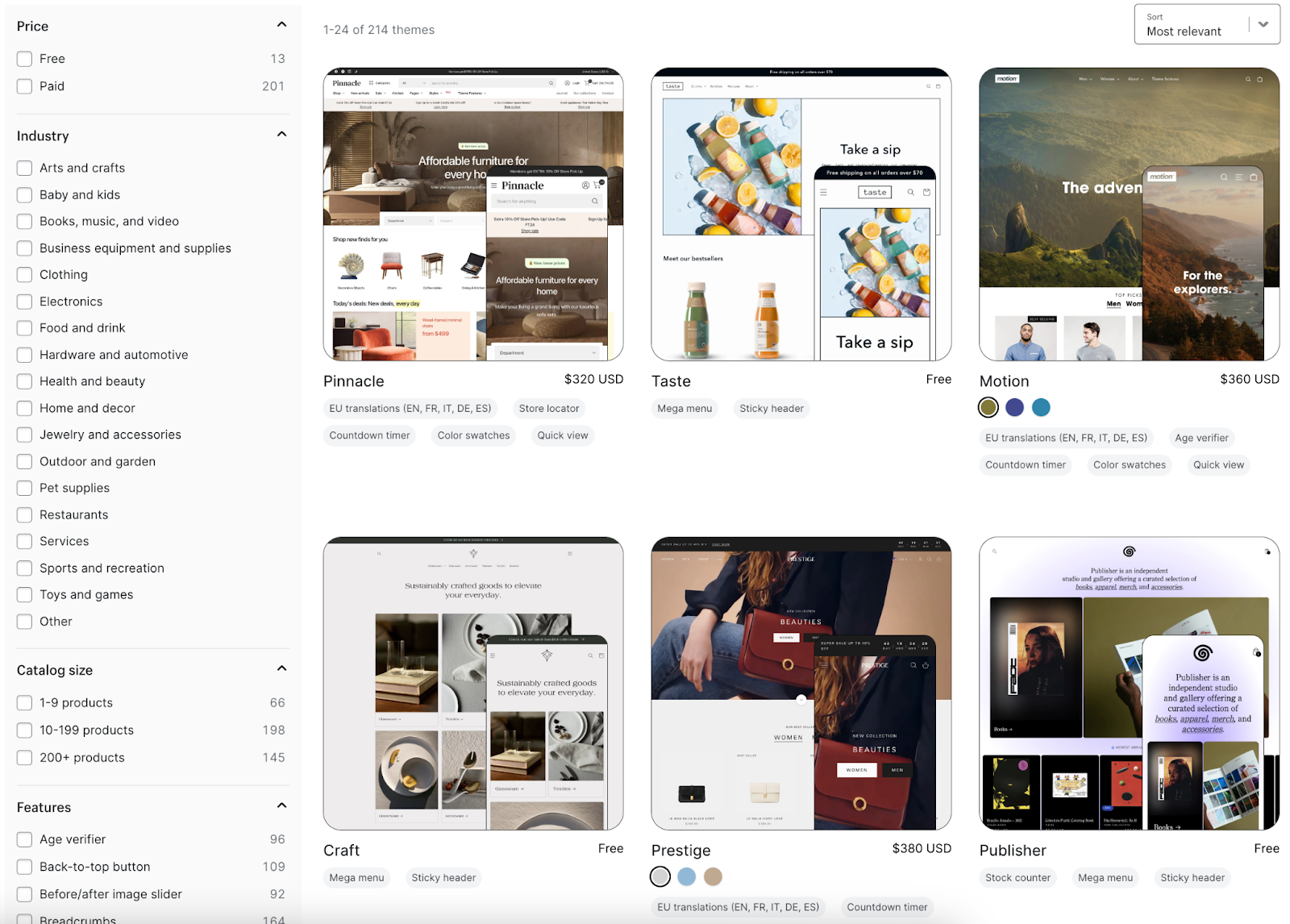Check the Food and drink filter
The image size is (1290, 924).
[x=24, y=328]
